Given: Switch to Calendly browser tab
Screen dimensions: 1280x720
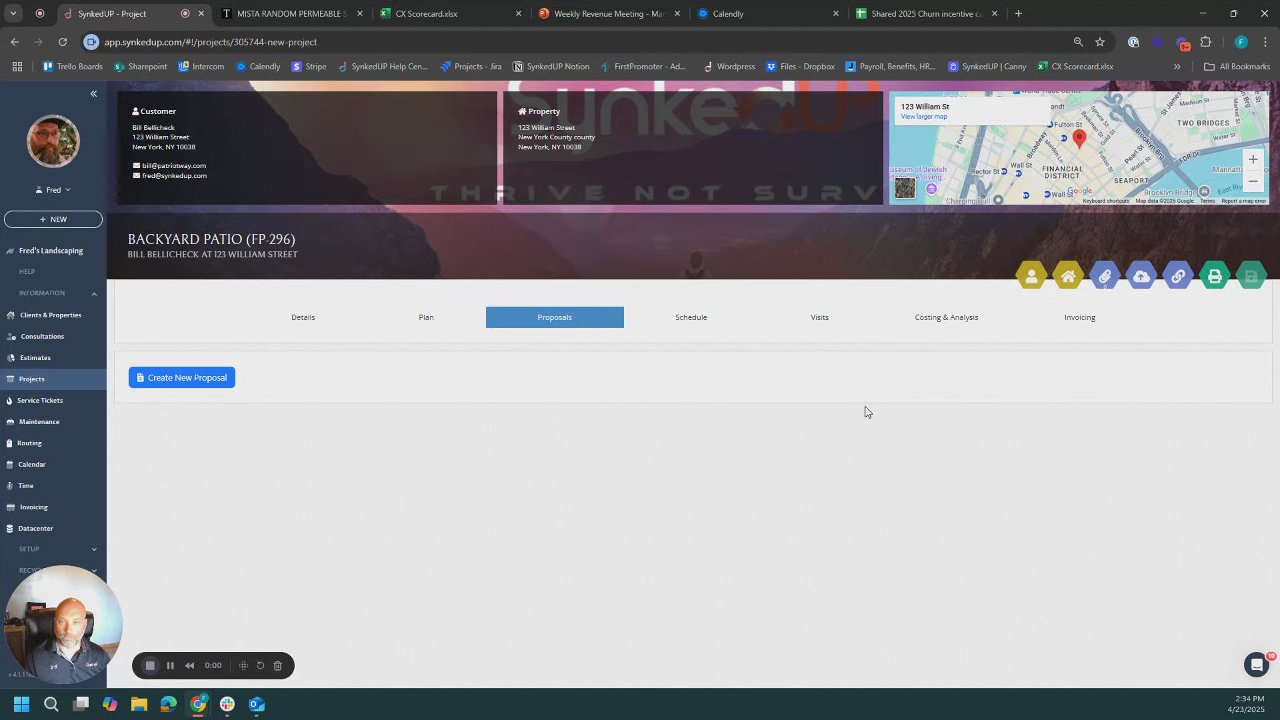Looking at the screenshot, I should (x=767, y=14).
